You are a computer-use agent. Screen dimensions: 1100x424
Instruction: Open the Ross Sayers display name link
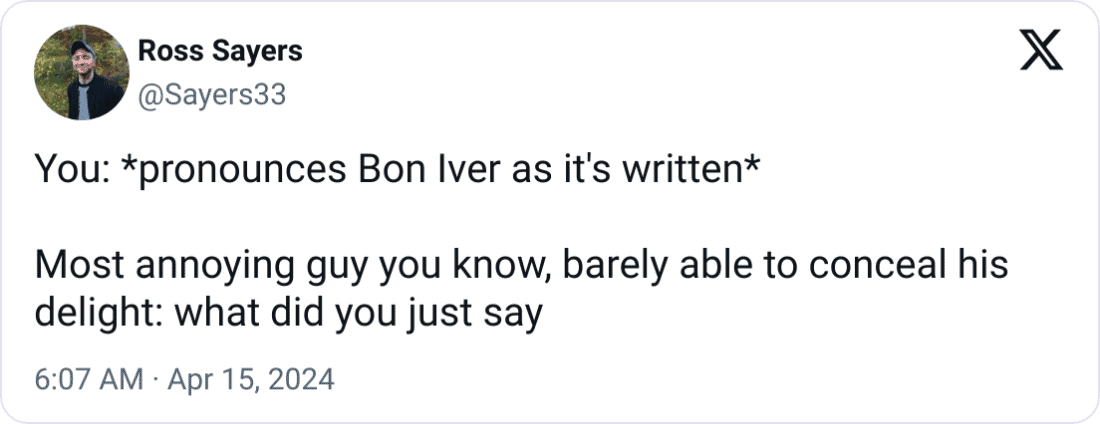pos(220,51)
